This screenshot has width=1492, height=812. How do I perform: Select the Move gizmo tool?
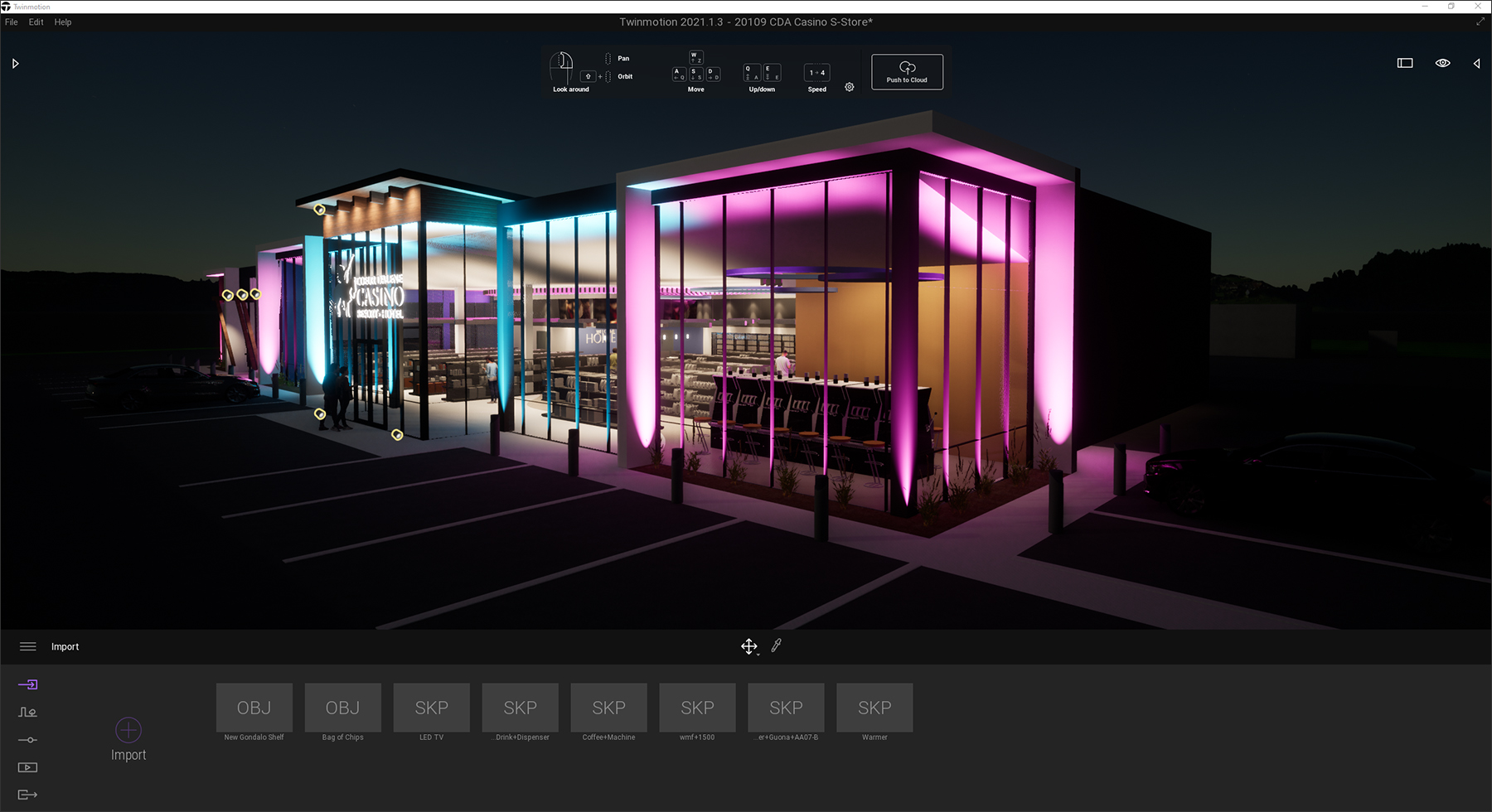click(x=749, y=646)
